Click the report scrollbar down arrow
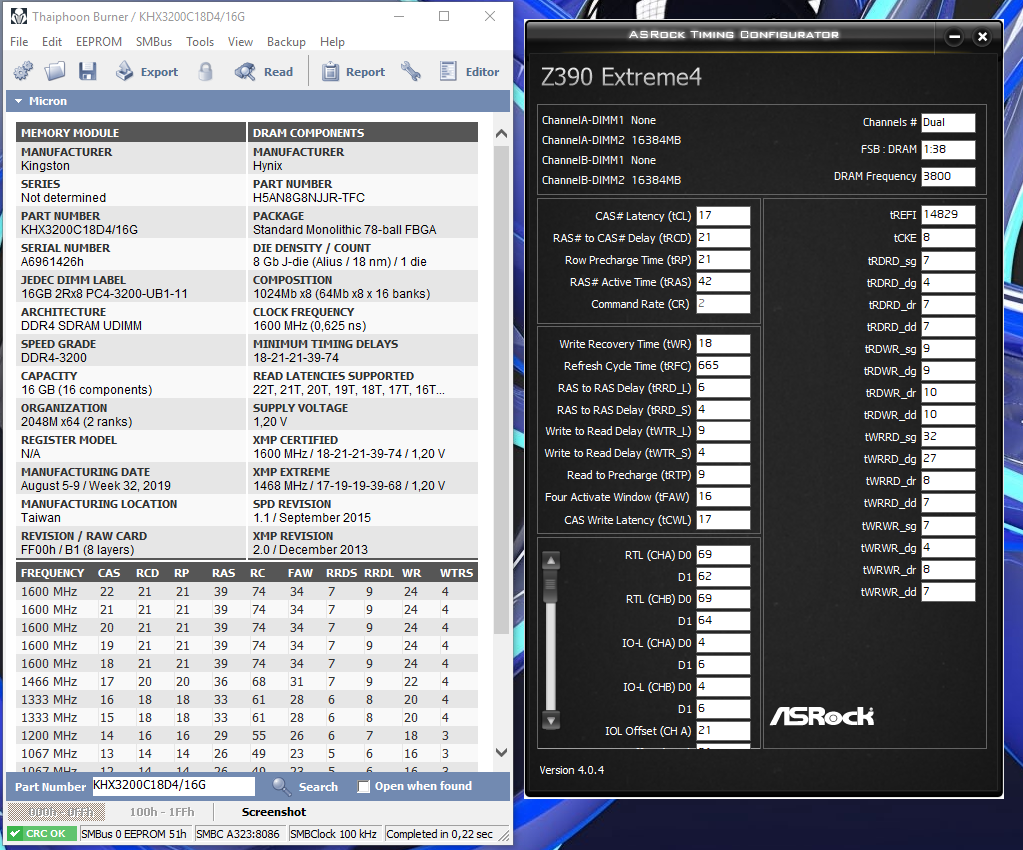Viewport: 1023px width, 850px height. [x=501, y=752]
